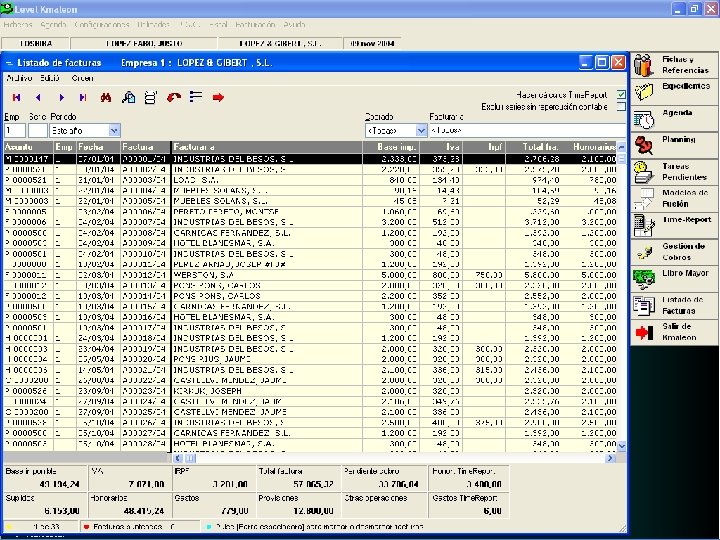Open the Agenda main menu

coord(53,24)
